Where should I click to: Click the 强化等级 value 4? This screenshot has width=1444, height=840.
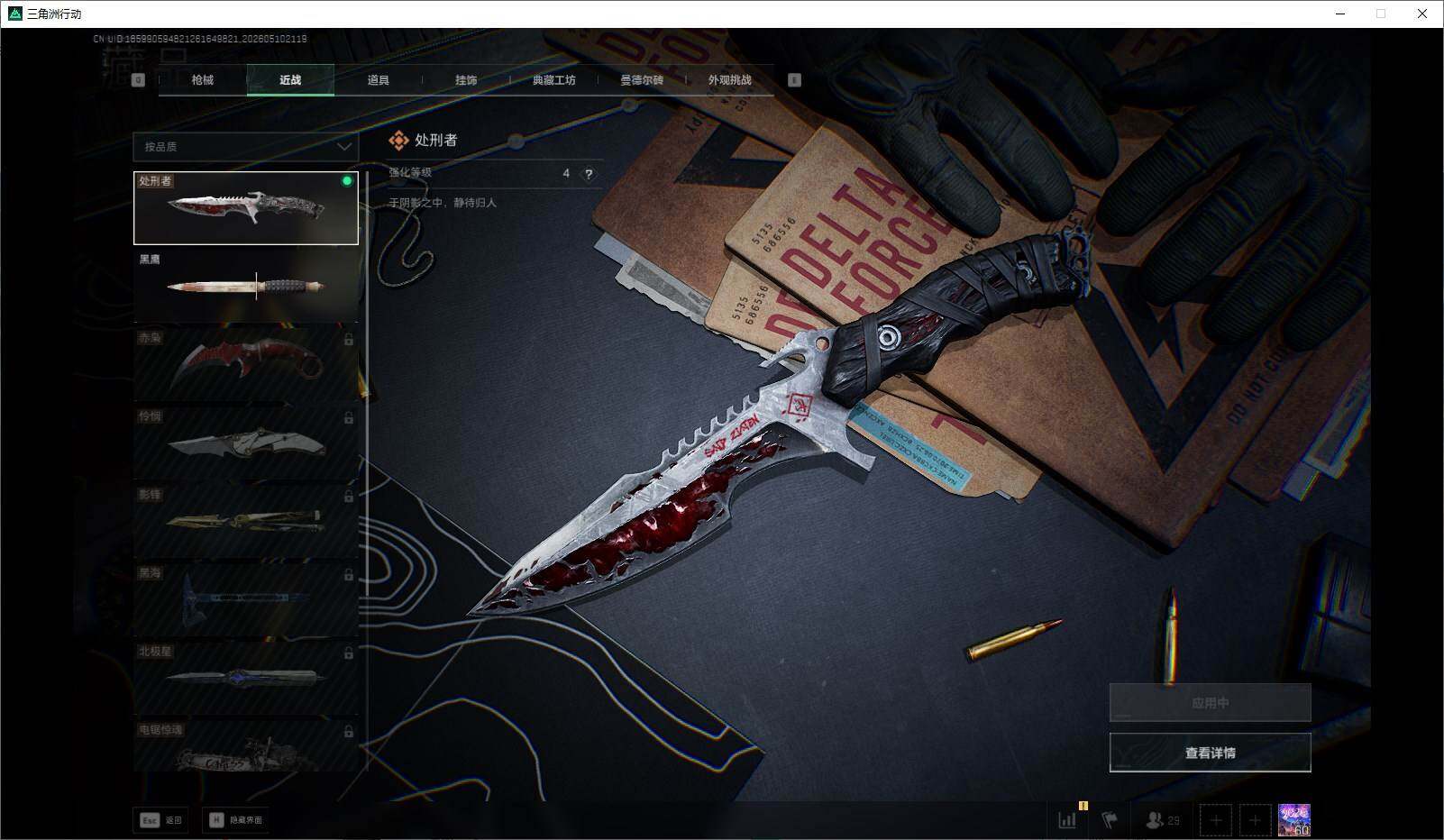tap(566, 173)
